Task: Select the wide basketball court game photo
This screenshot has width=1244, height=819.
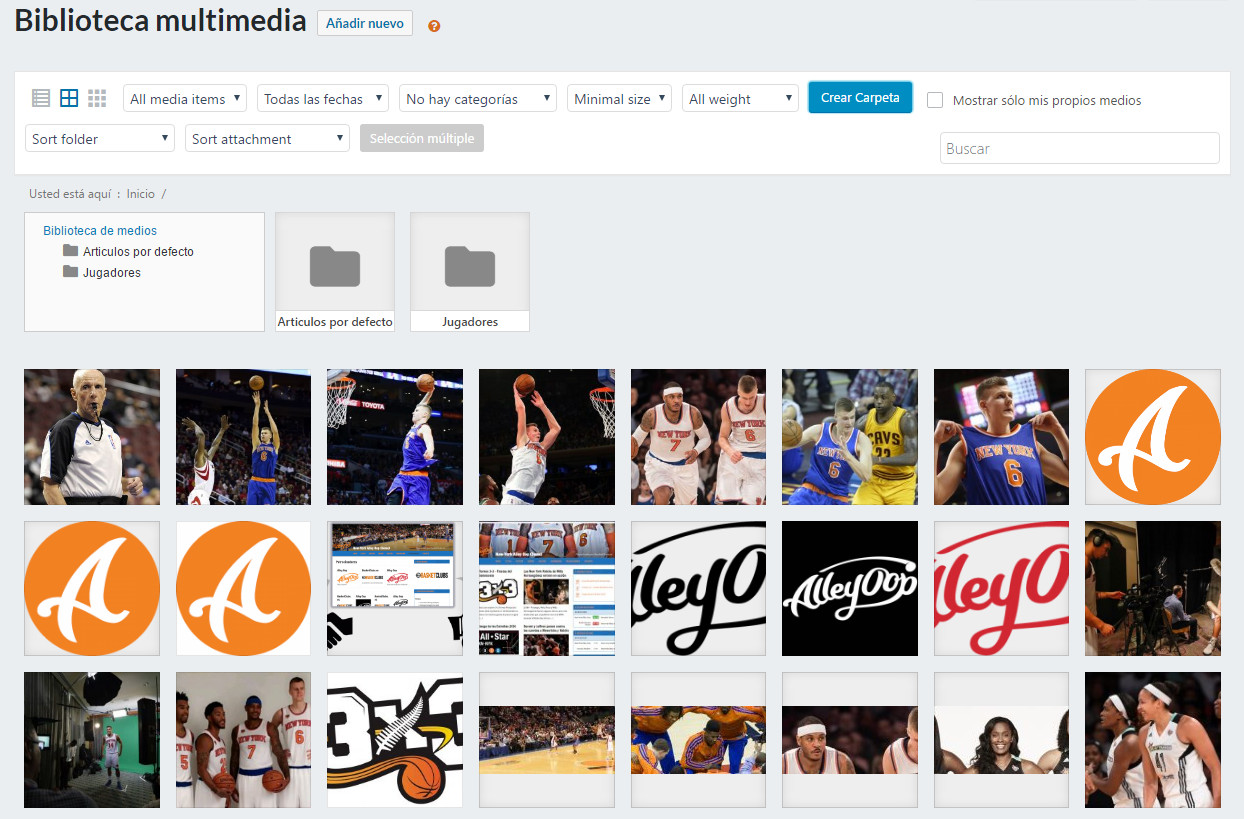Action: coord(547,740)
